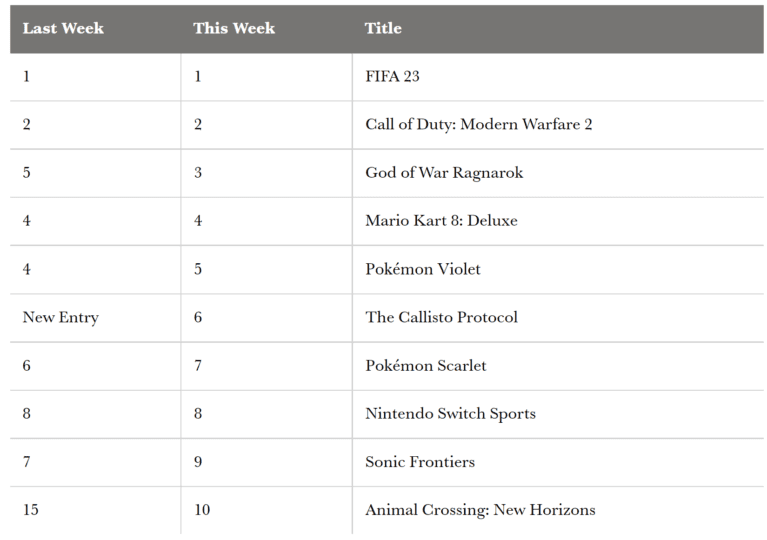
Task: Select the Mario Kart 8: Deluxe row
Action: [x=386, y=221]
